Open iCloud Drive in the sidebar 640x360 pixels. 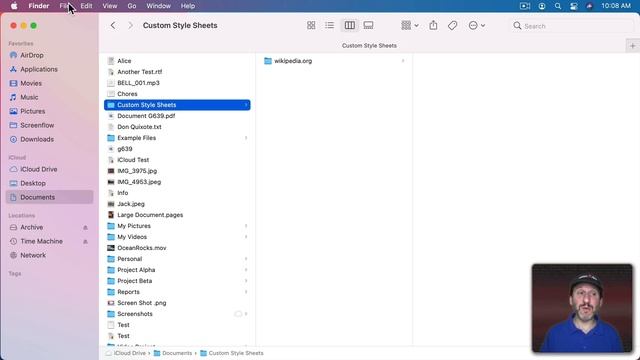tap(39, 169)
